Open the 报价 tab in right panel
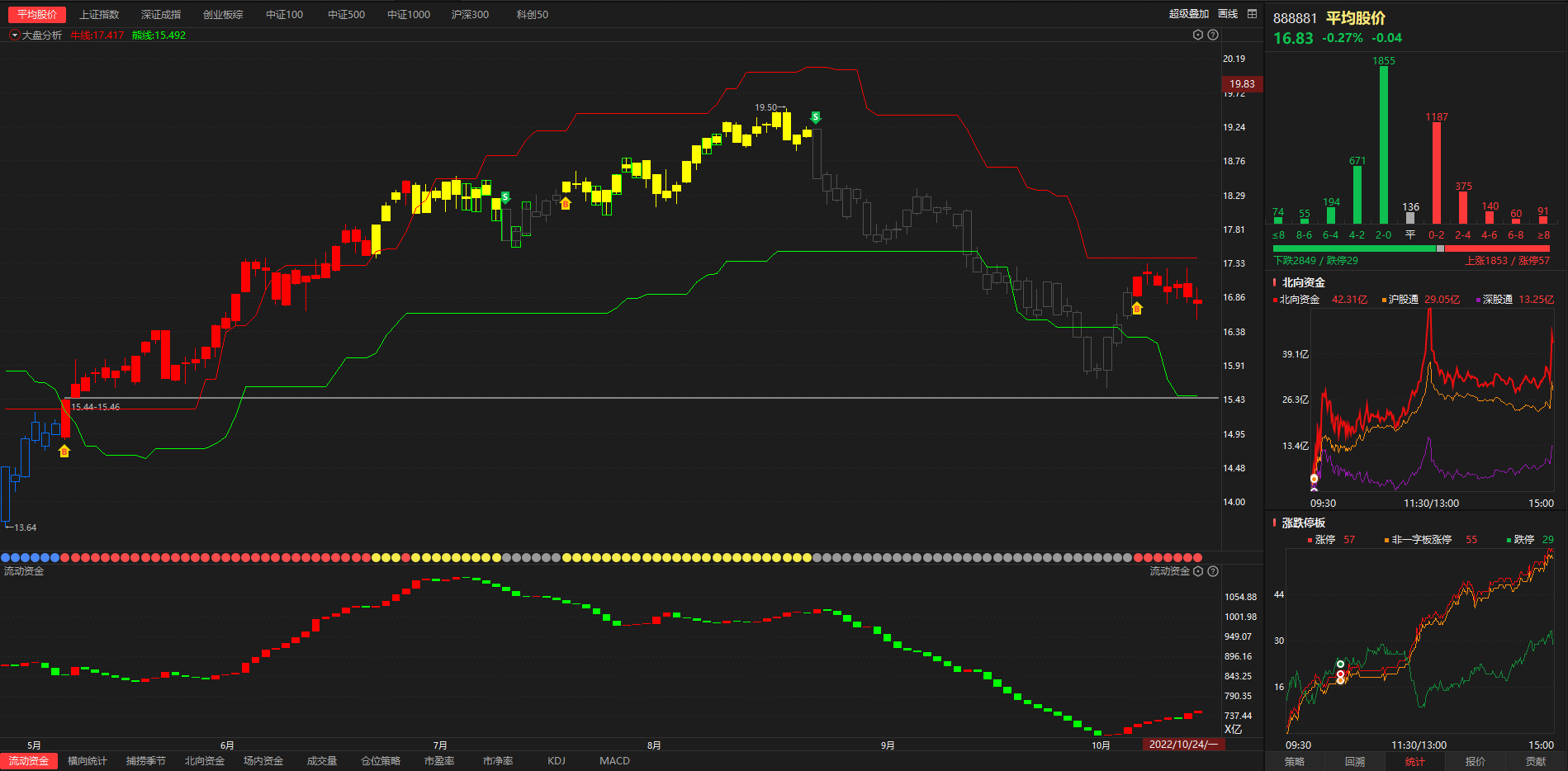Screen dimensions: 1568x771 click(1476, 762)
